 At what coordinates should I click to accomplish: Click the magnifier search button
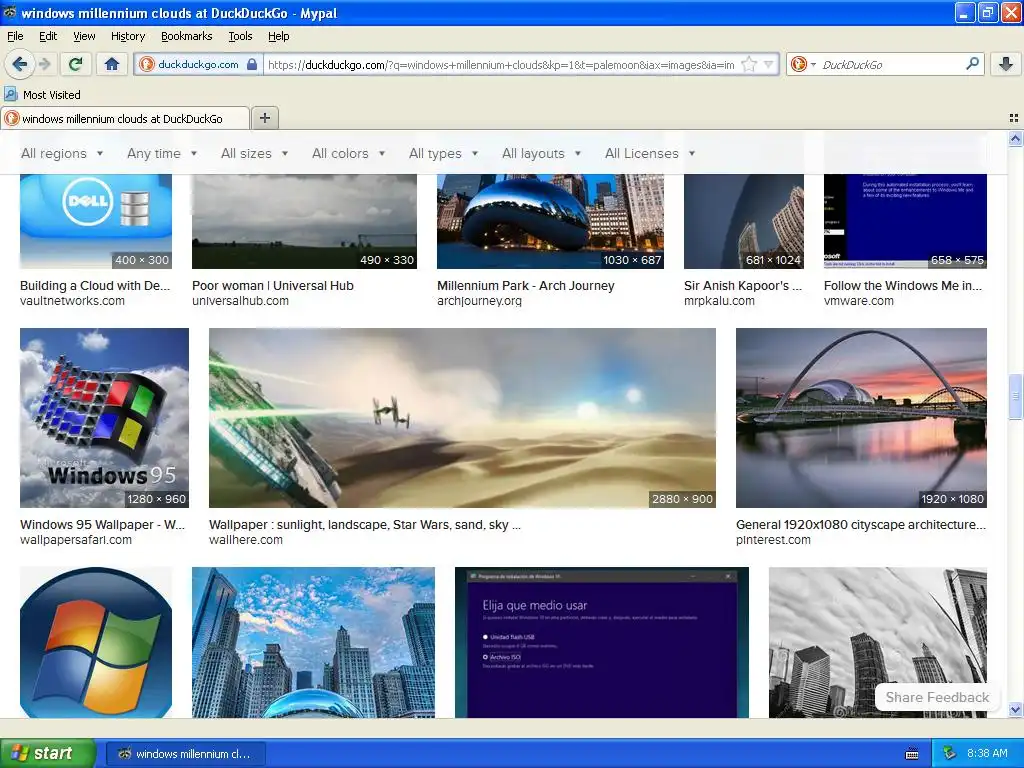tap(972, 64)
